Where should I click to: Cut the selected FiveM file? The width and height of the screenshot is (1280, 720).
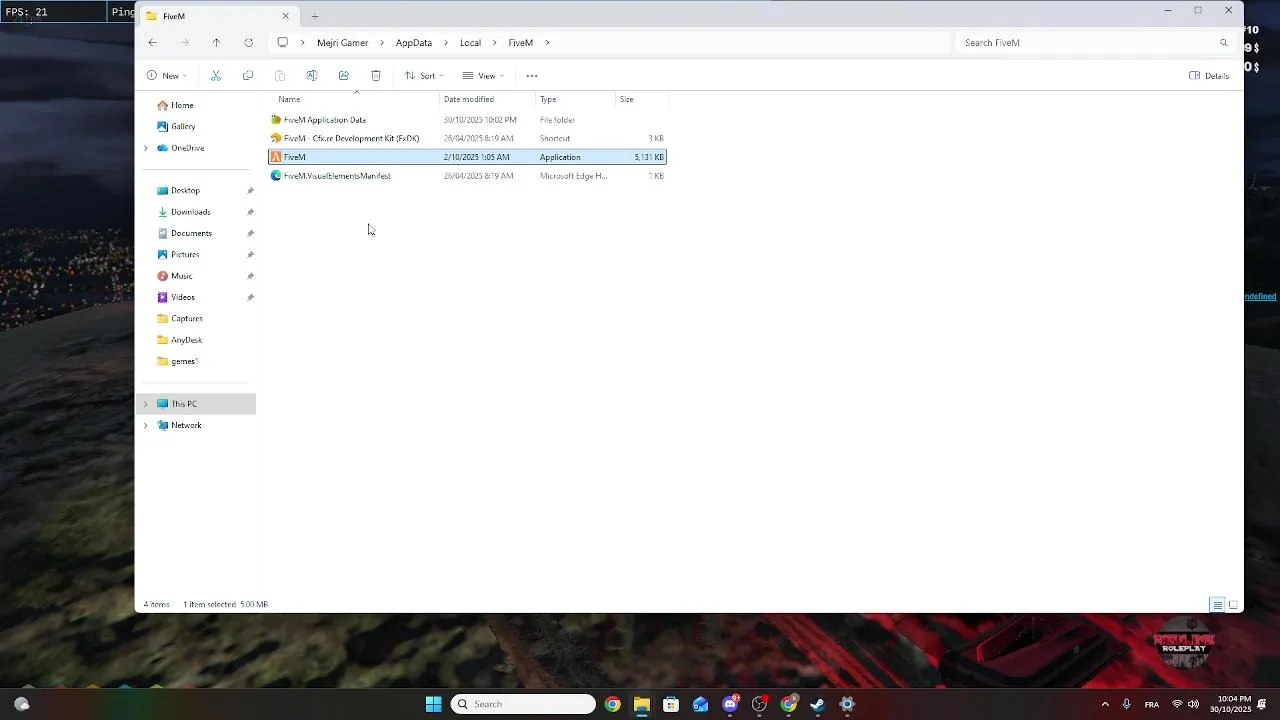[215, 76]
